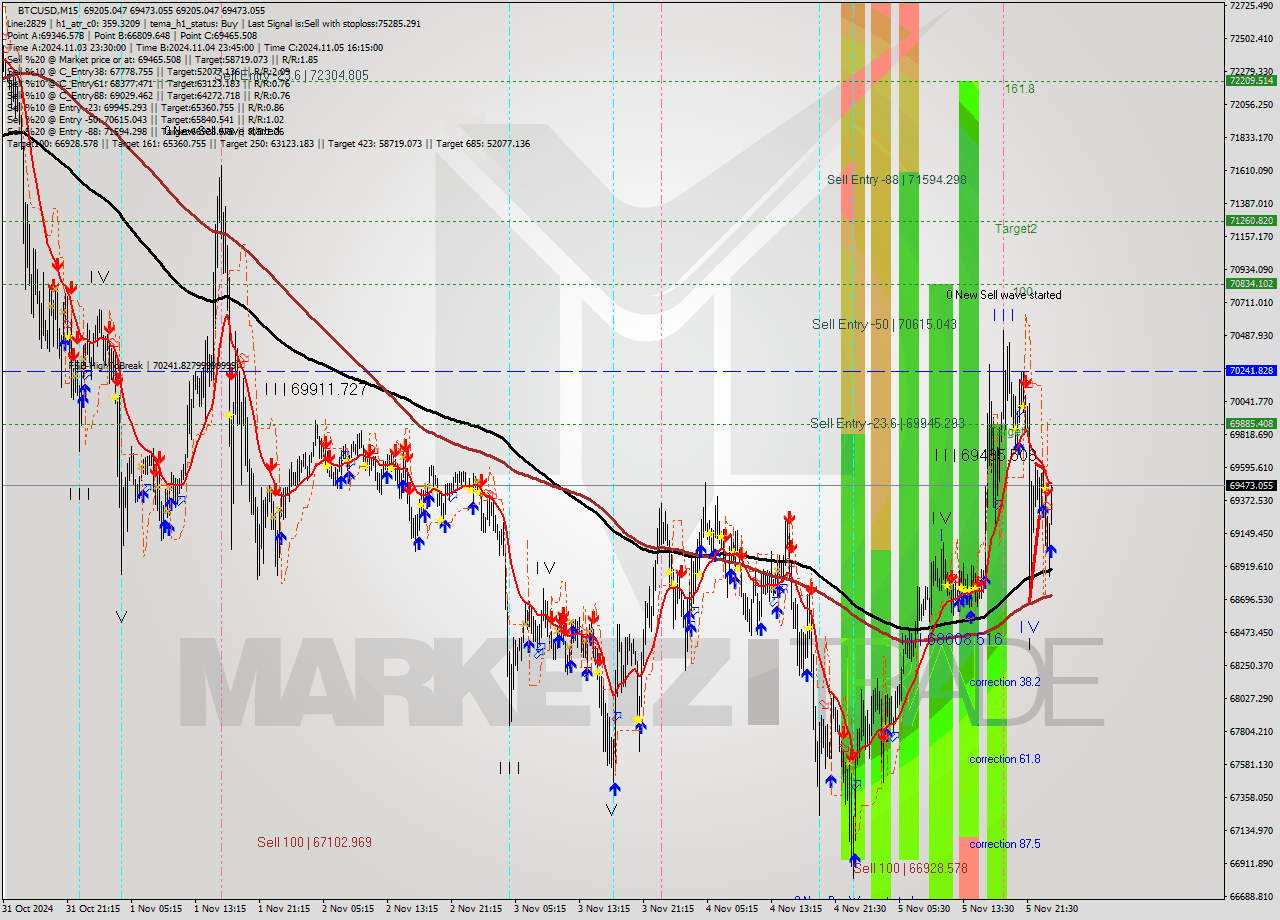
Task: Click the '3 Nov 21:15' time axis label
Action: tap(668, 909)
